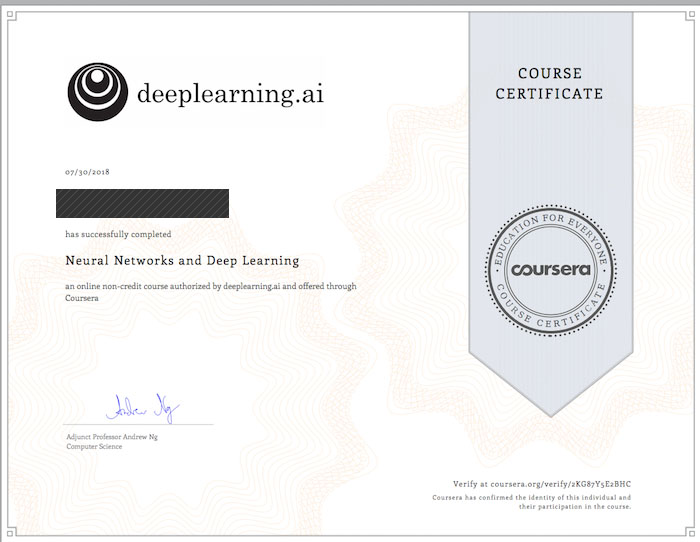
Task: Click 'Coursera has confirmed the identity' statement
Action: [x=531, y=497]
